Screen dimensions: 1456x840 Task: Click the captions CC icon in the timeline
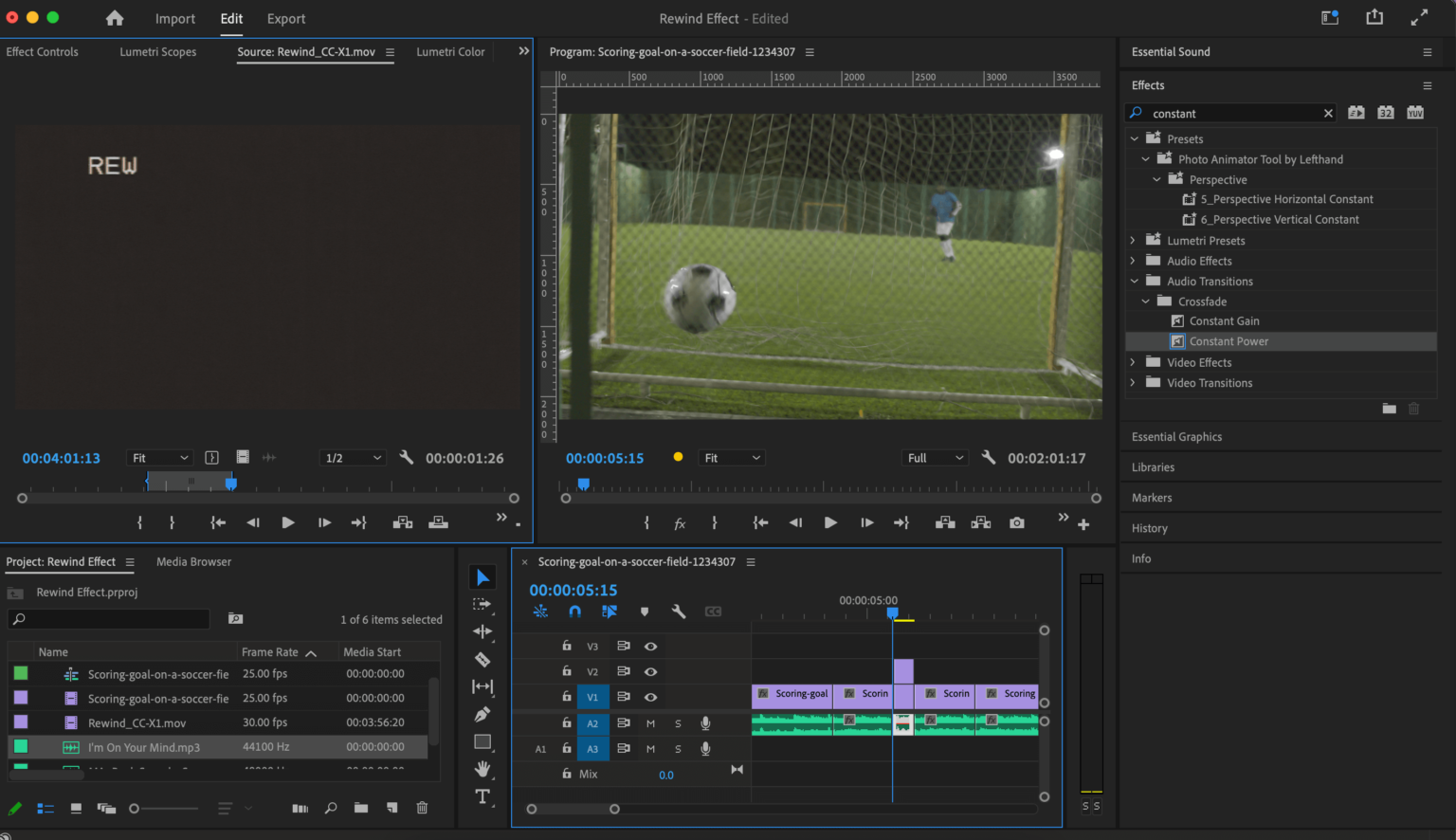pos(712,612)
